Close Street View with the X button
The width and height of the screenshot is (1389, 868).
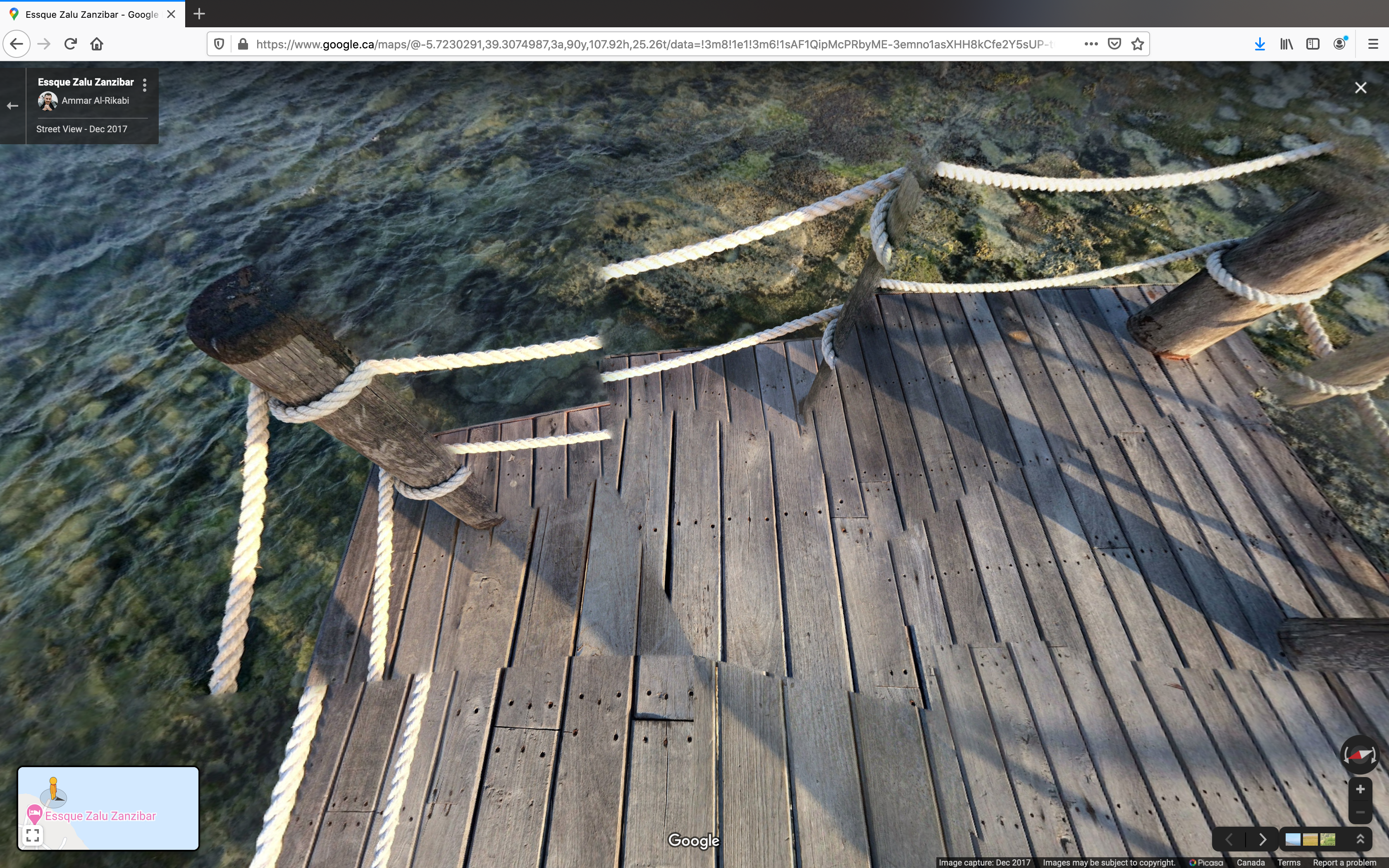tap(1360, 88)
